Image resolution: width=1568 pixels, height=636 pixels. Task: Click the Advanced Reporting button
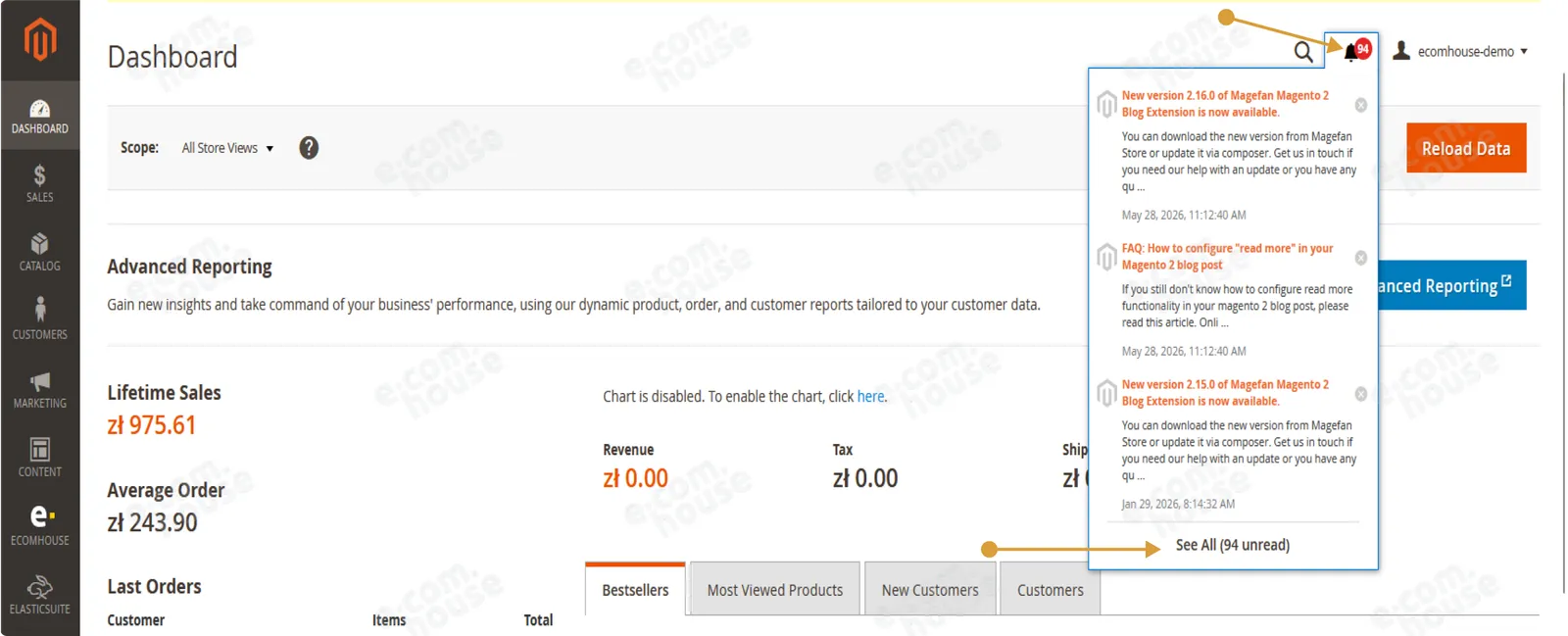click(x=1452, y=285)
